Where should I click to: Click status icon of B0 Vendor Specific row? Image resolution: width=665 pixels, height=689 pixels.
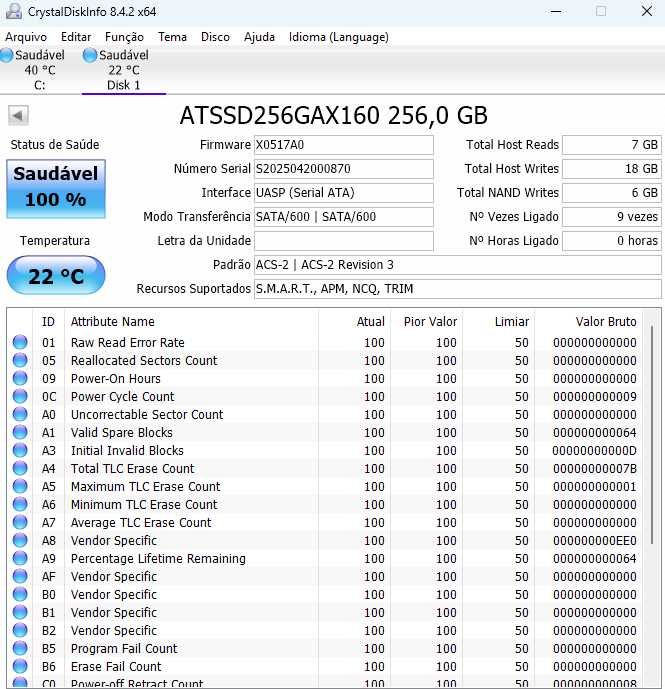(20, 595)
